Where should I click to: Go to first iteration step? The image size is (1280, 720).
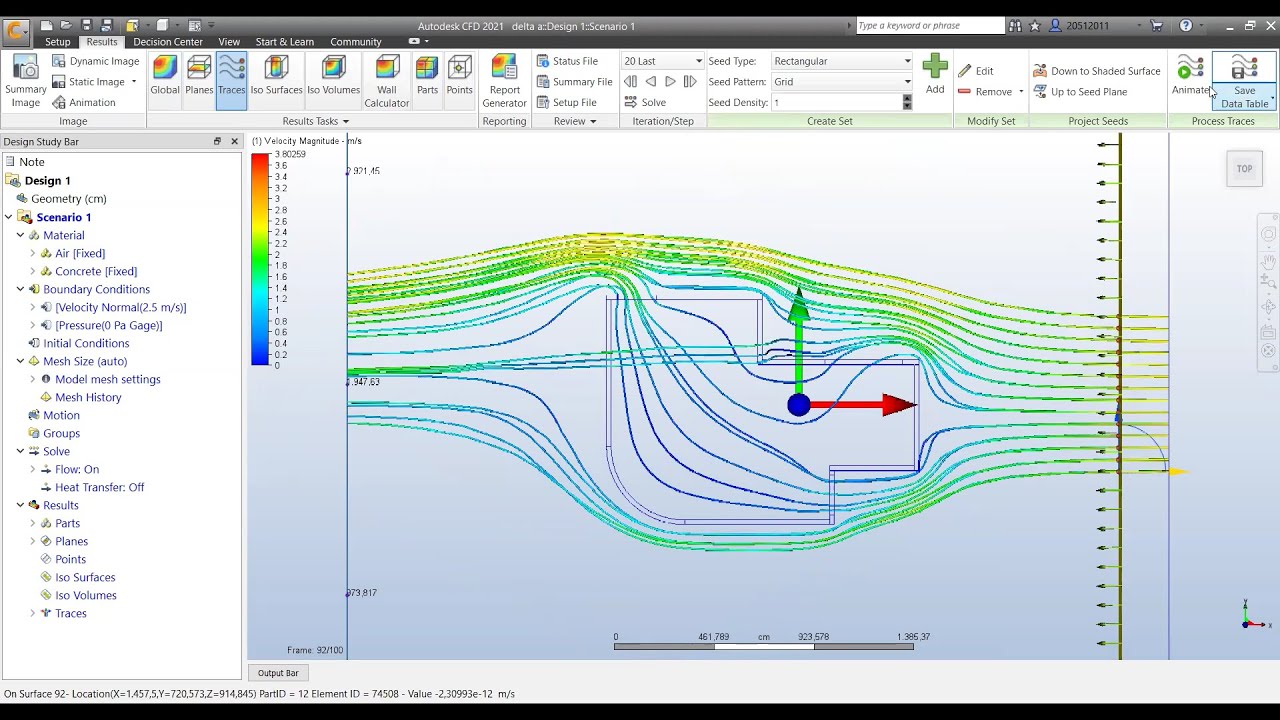point(630,82)
